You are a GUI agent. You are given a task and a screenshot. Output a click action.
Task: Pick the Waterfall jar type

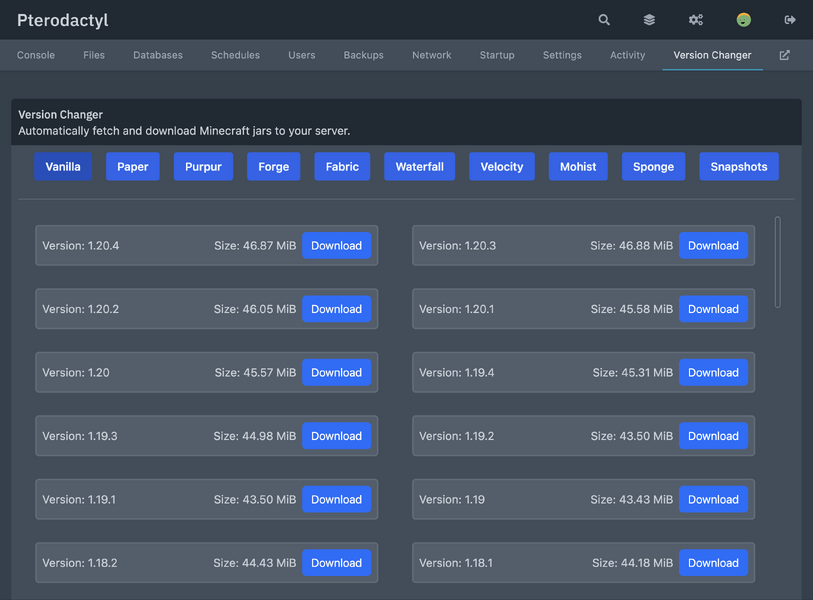(419, 166)
